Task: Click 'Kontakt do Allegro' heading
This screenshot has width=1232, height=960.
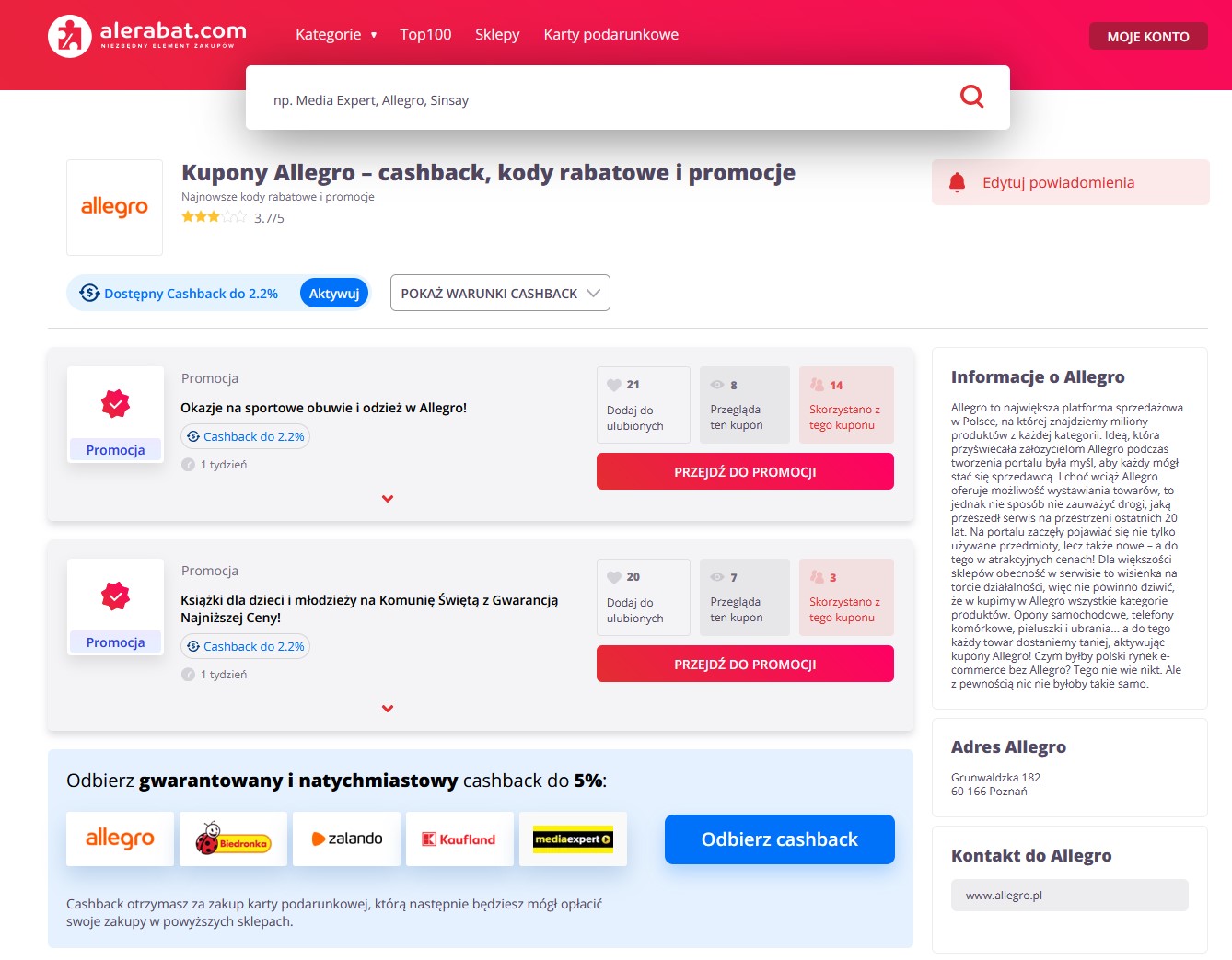Action: (x=1031, y=855)
